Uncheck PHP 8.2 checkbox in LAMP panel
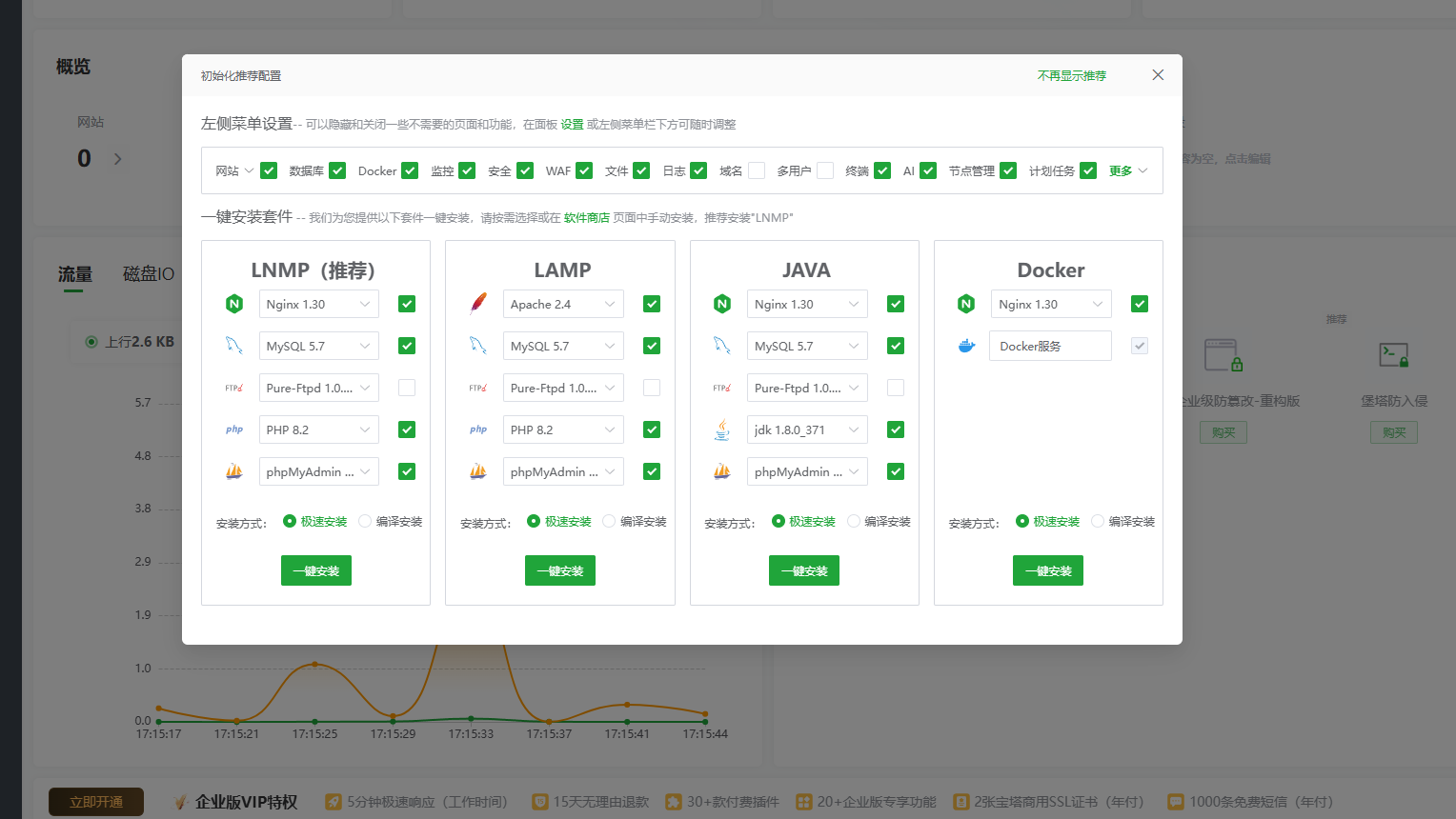Image resolution: width=1456 pixels, height=819 pixels. point(652,429)
